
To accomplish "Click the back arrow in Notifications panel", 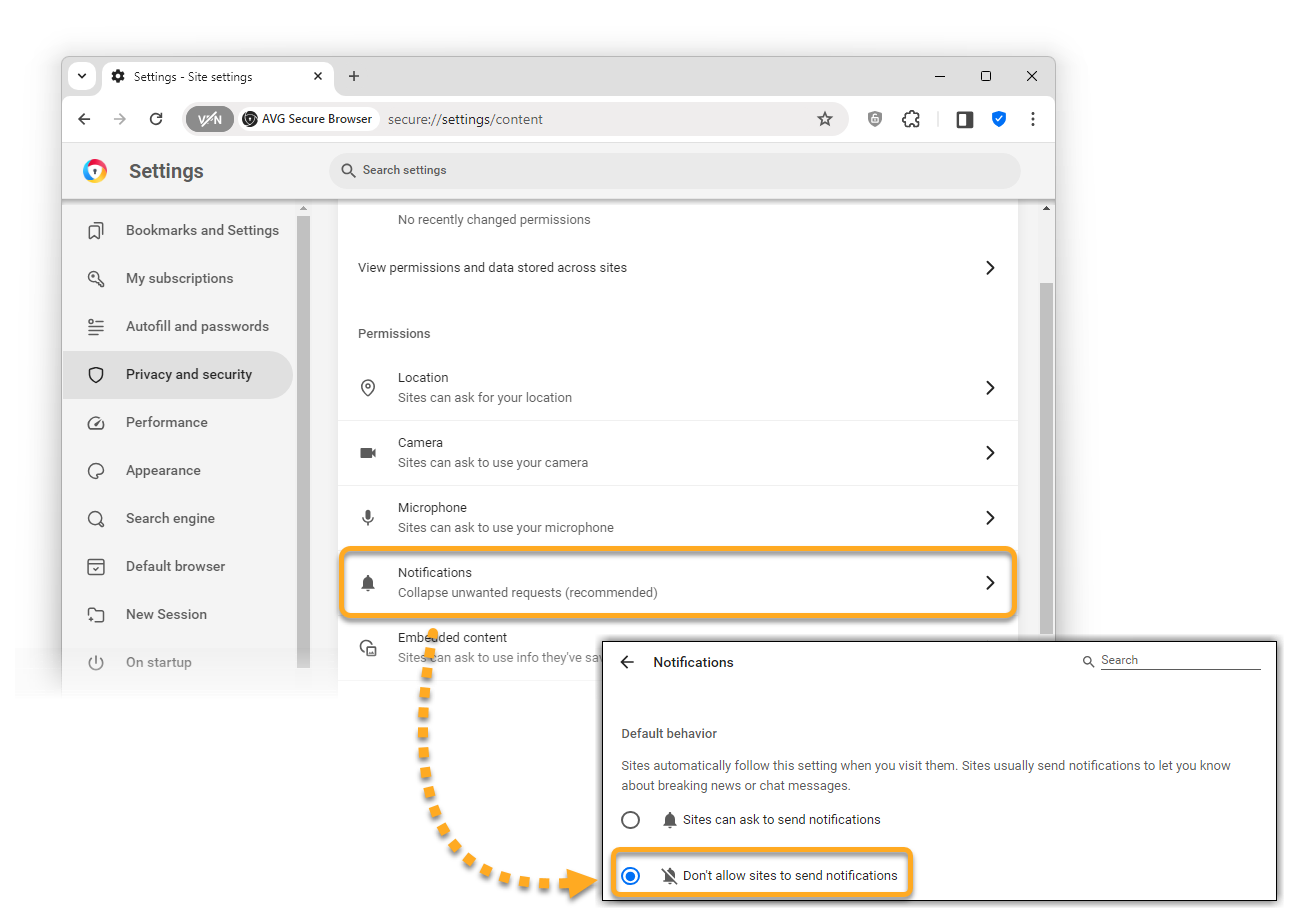I will point(628,662).
